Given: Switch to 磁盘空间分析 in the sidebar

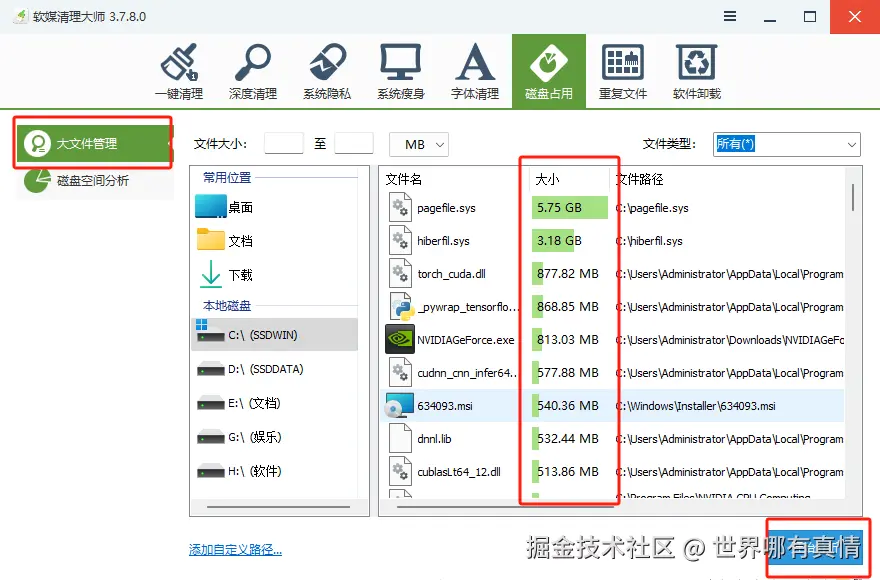Looking at the screenshot, I should (94, 180).
